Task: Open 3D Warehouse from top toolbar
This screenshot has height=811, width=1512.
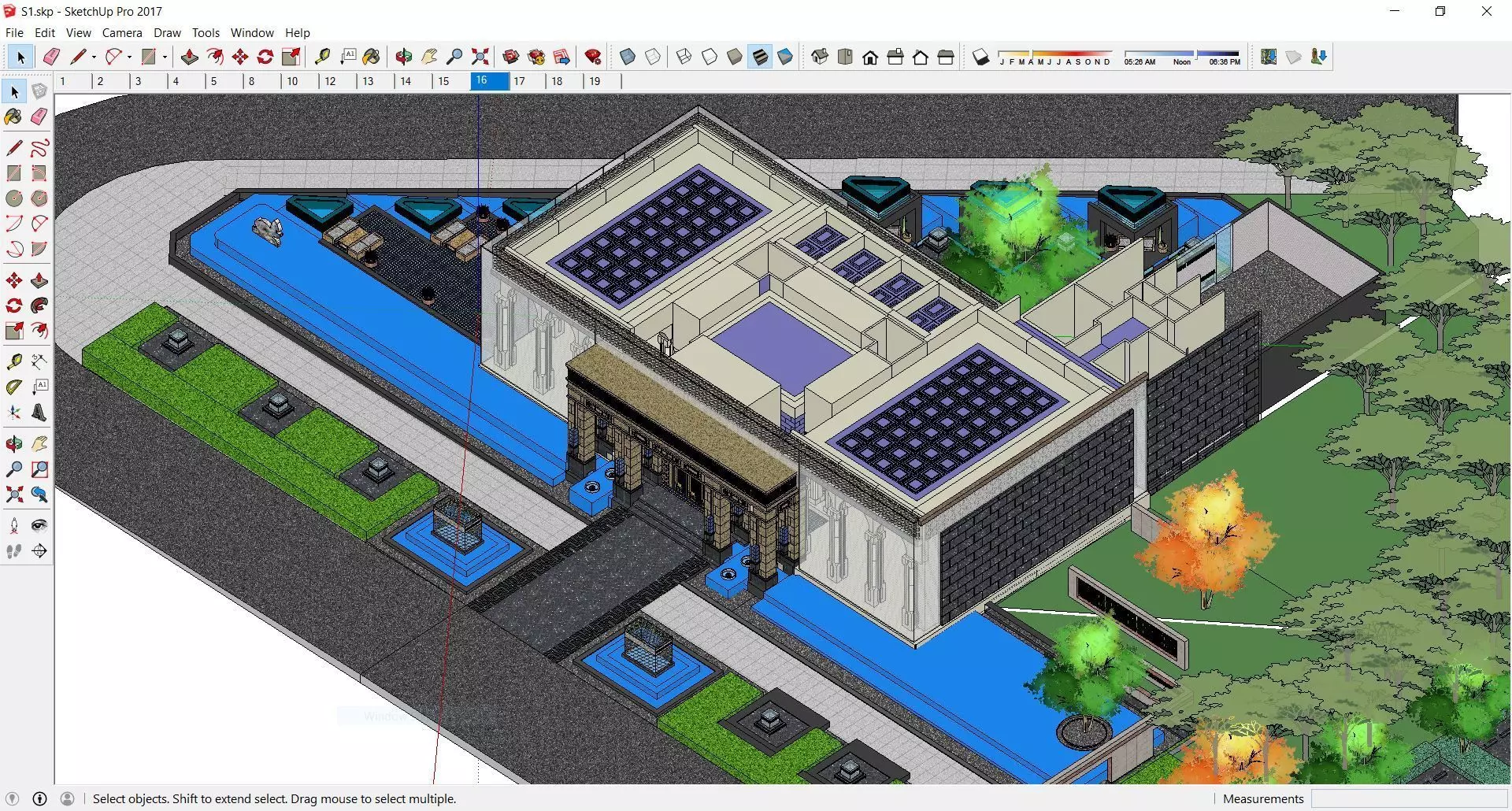Action: point(511,57)
